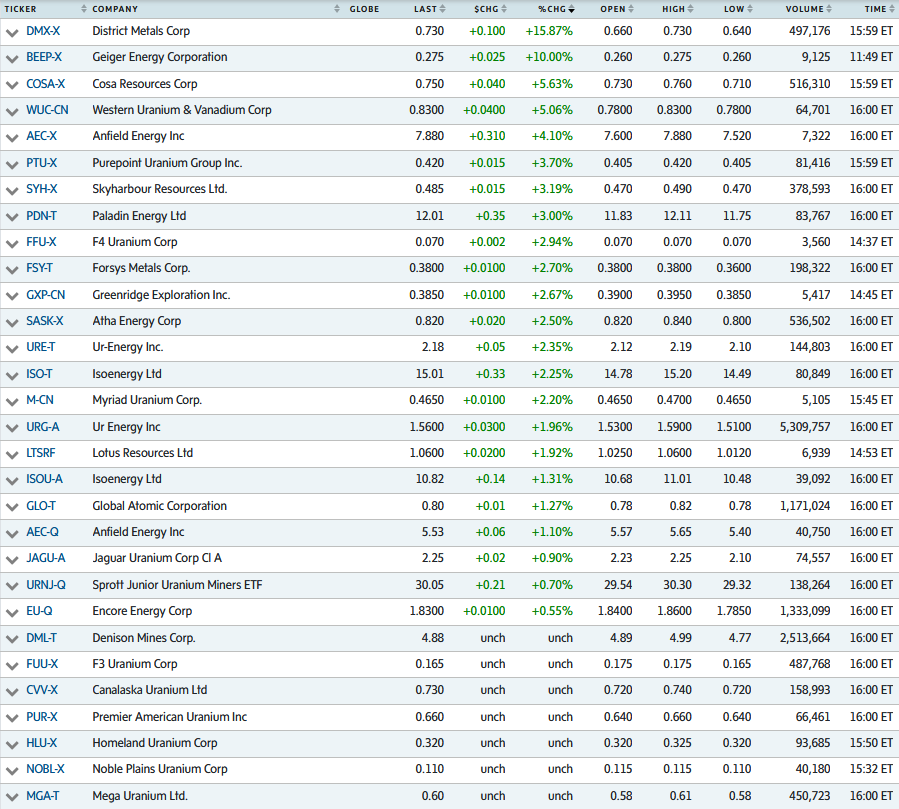Open the CVV-X ticker link
This screenshot has height=809, width=899.
(42, 690)
